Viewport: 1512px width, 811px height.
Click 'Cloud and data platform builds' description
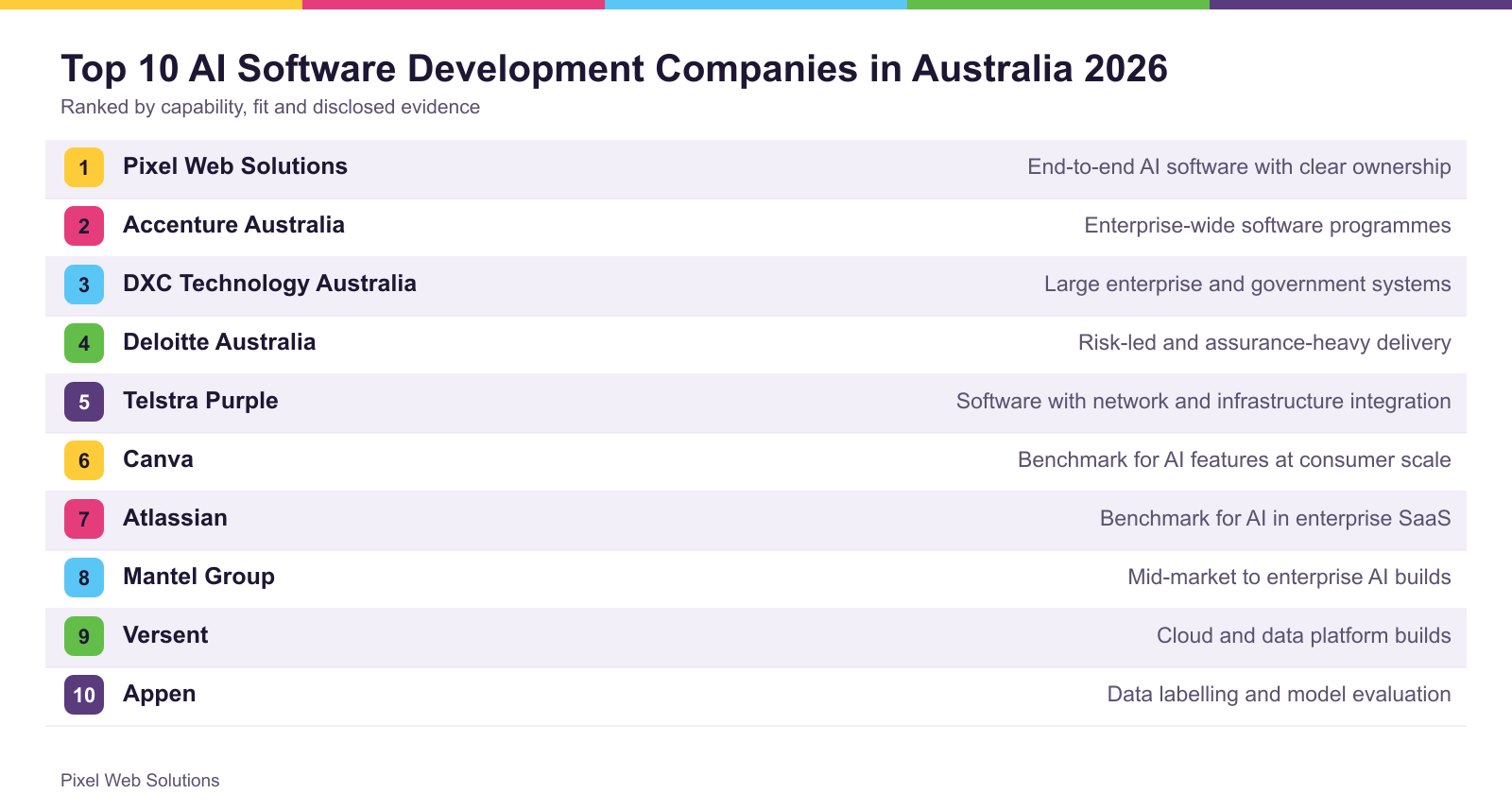click(1303, 636)
